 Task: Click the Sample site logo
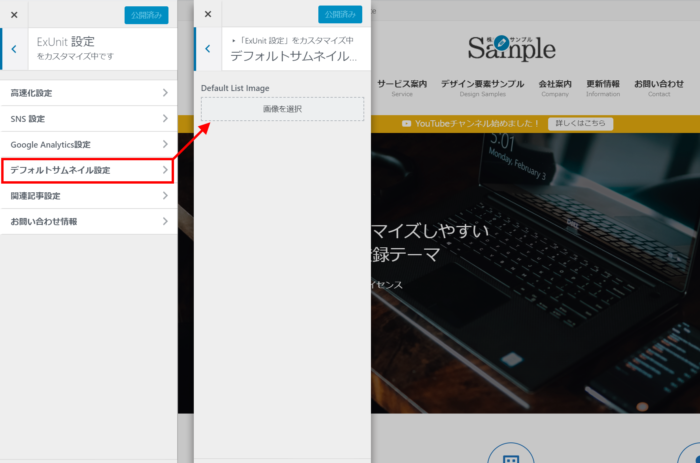512,48
